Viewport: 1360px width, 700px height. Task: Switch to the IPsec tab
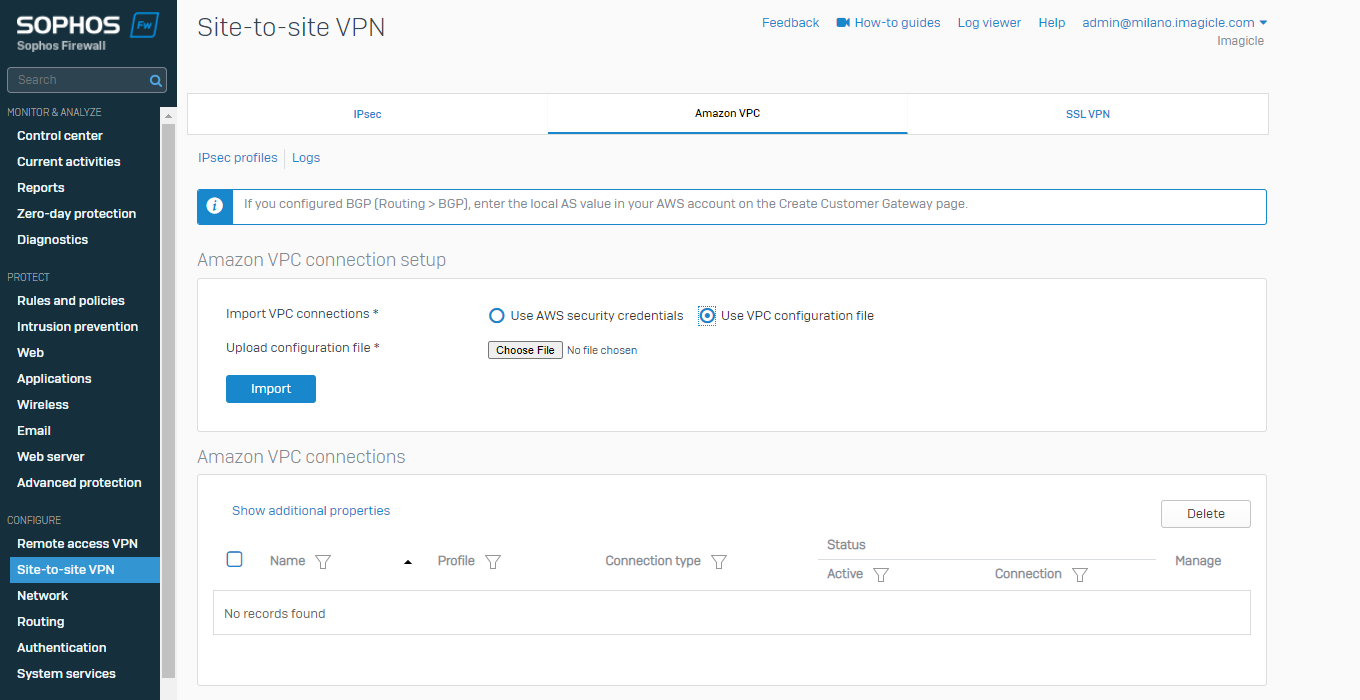(367, 114)
